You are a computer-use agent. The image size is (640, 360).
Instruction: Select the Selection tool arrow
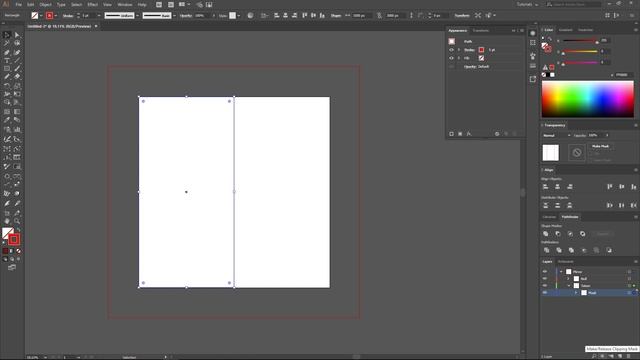[7, 35]
